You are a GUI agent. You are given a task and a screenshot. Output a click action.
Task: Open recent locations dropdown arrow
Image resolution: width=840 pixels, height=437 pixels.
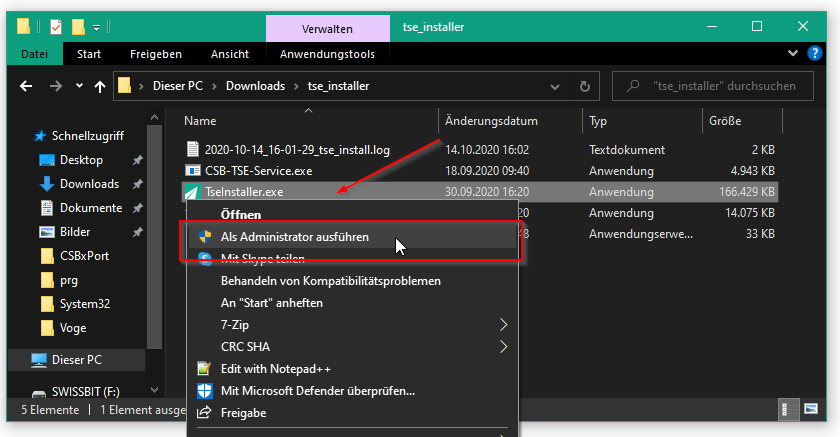(79, 85)
